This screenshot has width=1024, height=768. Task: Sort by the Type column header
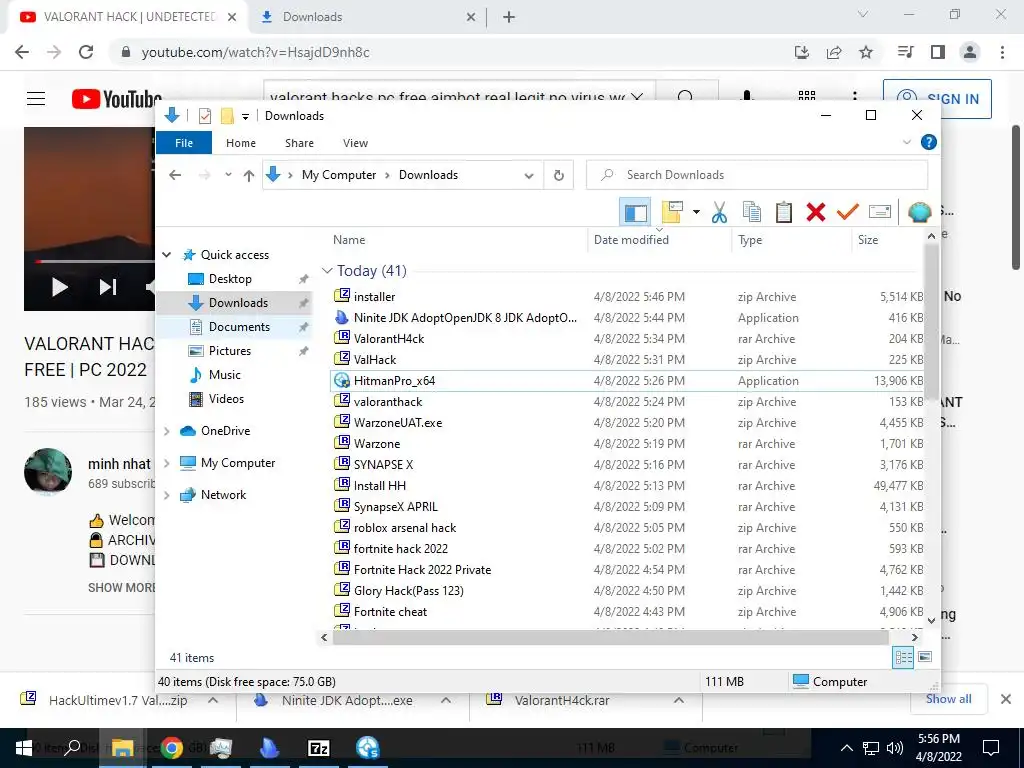[792, 240]
